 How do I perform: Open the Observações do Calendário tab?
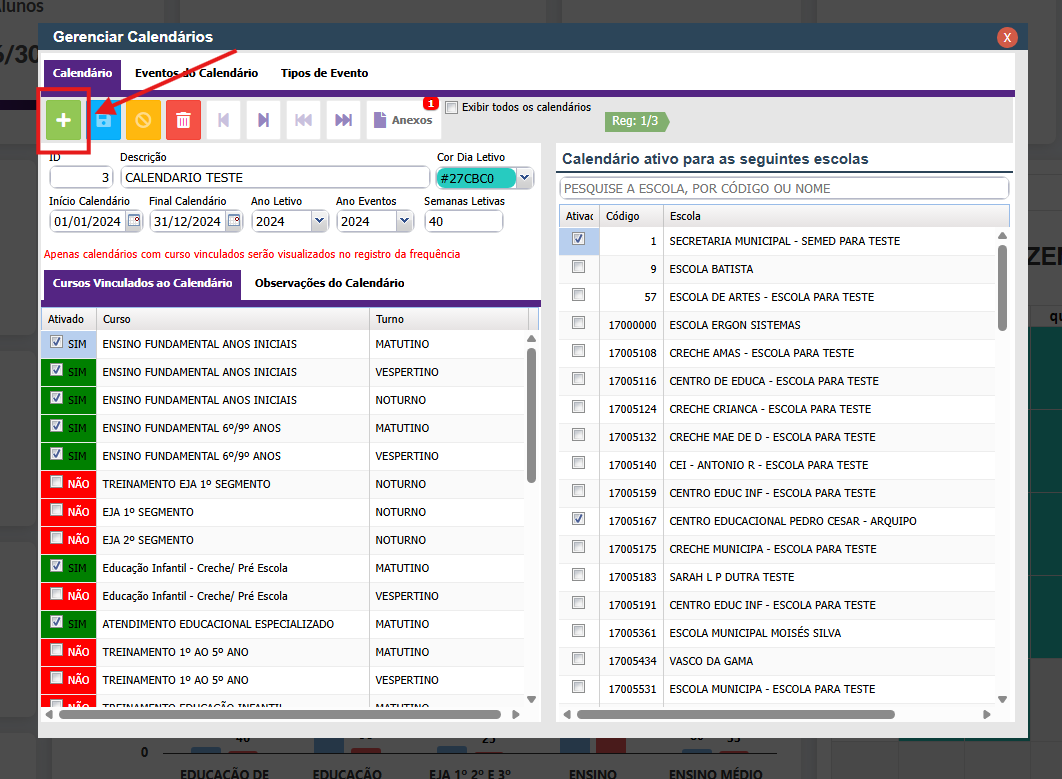click(329, 283)
